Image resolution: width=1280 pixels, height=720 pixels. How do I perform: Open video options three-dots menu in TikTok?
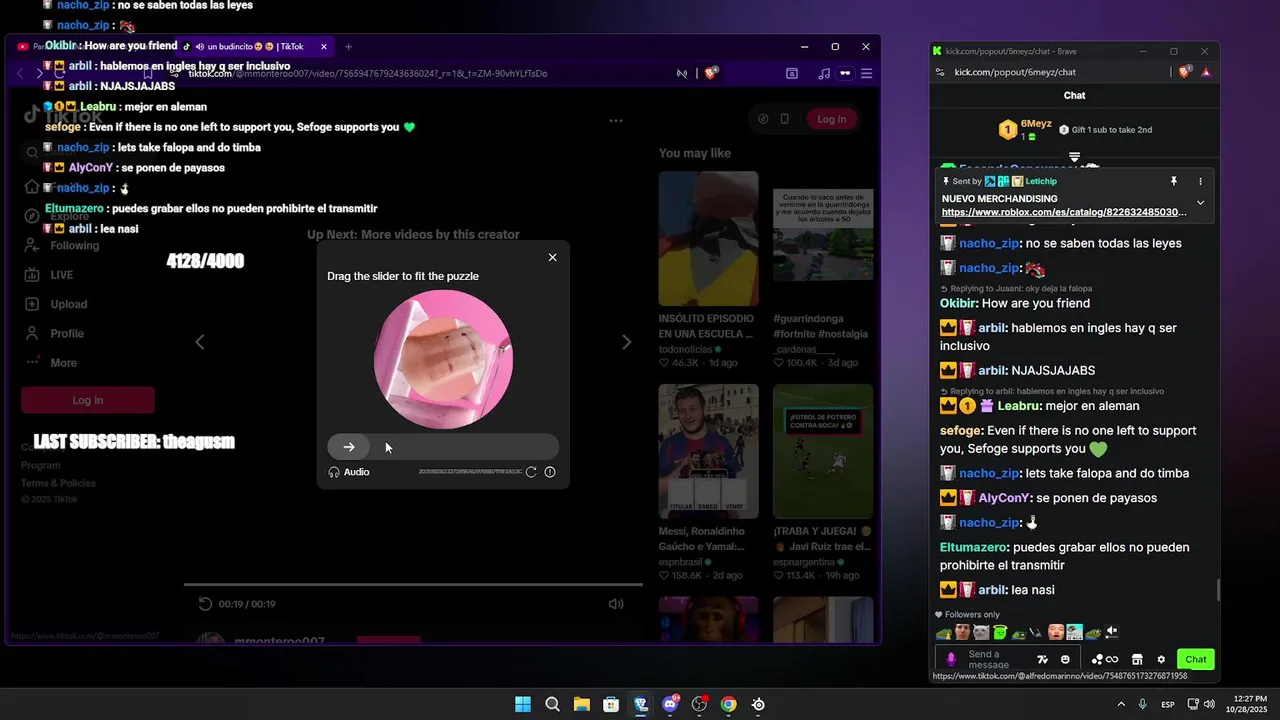click(x=616, y=121)
